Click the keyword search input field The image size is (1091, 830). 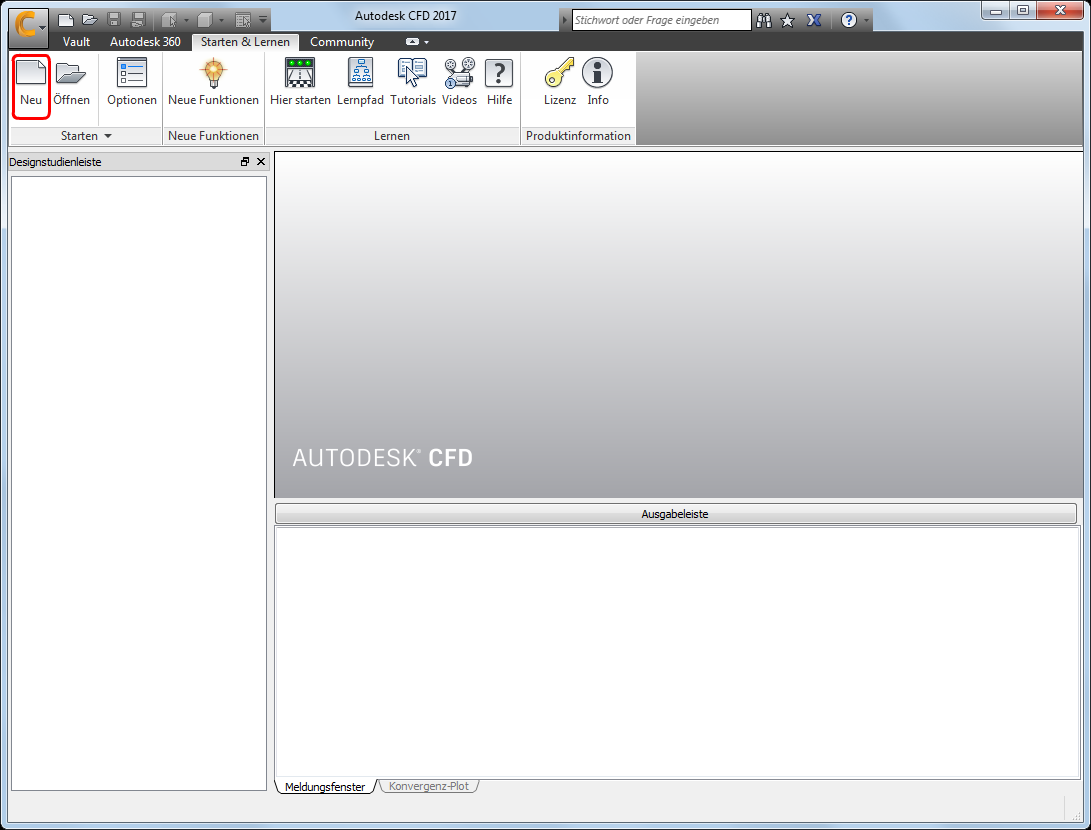pyautogui.click(x=661, y=20)
